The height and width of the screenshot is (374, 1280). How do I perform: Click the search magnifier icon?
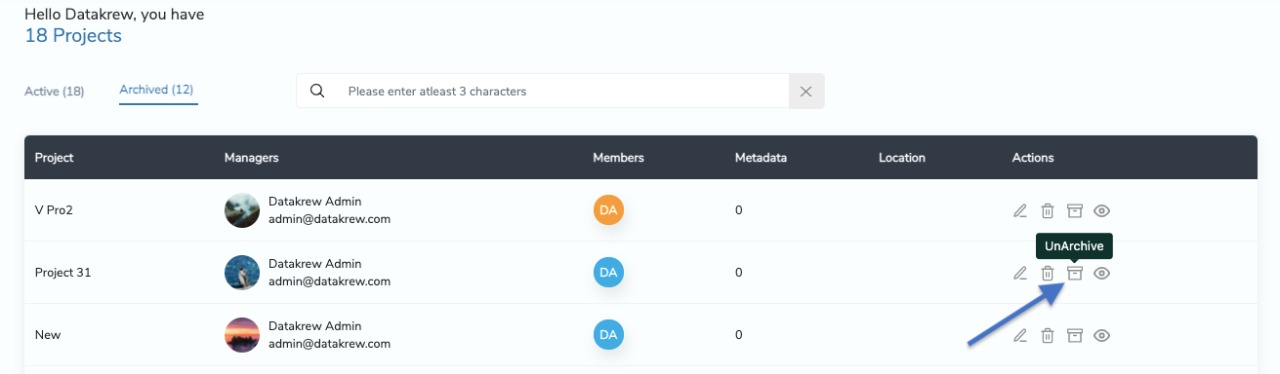(317, 91)
